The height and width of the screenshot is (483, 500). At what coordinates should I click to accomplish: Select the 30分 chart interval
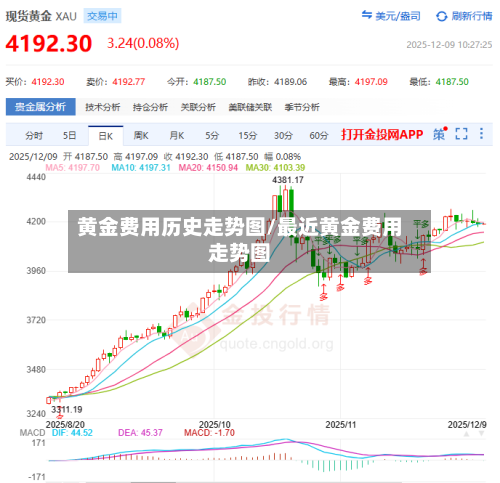click(283, 136)
